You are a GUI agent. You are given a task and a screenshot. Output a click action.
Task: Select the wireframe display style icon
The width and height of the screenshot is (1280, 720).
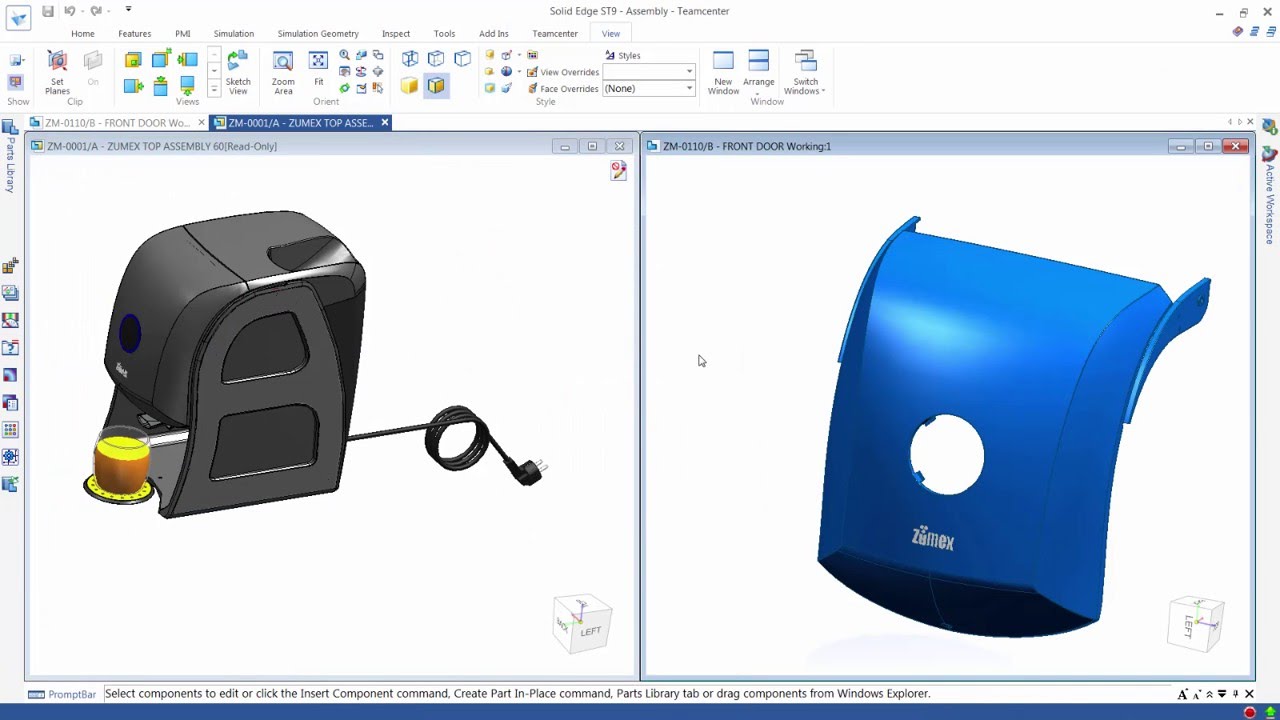coord(410,59)
